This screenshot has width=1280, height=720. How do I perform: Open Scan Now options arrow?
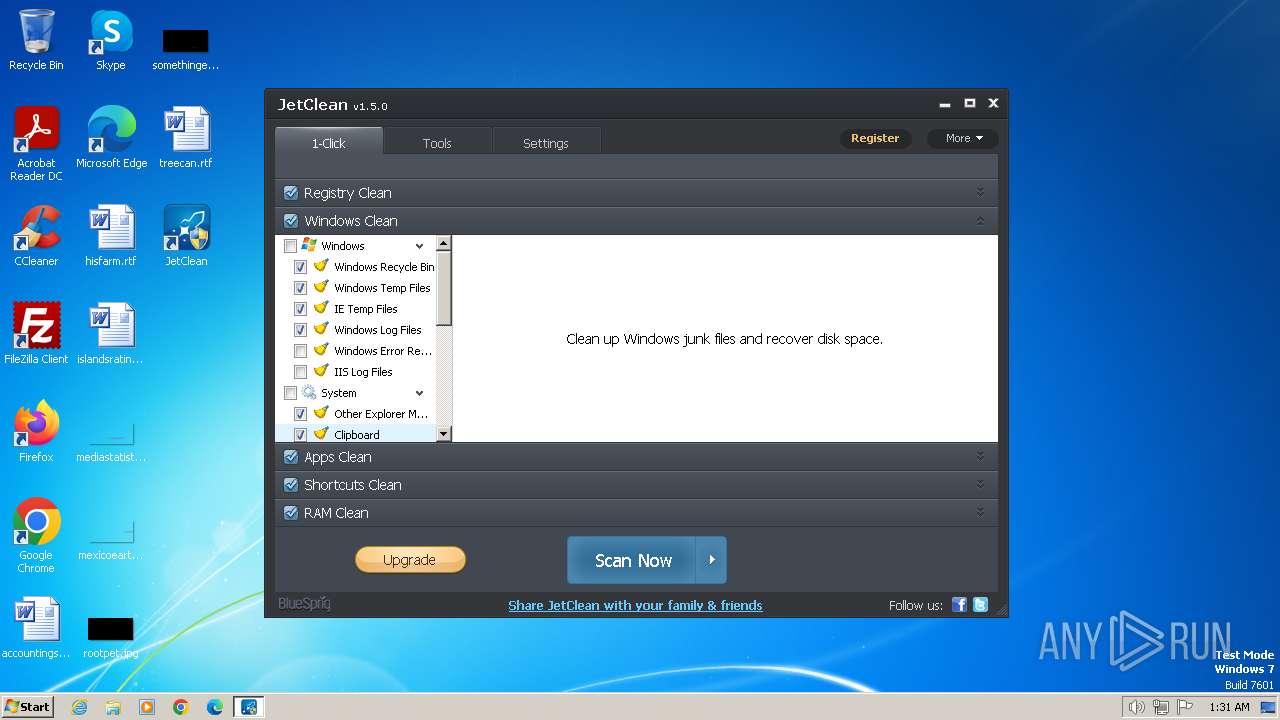pos(711,560)
